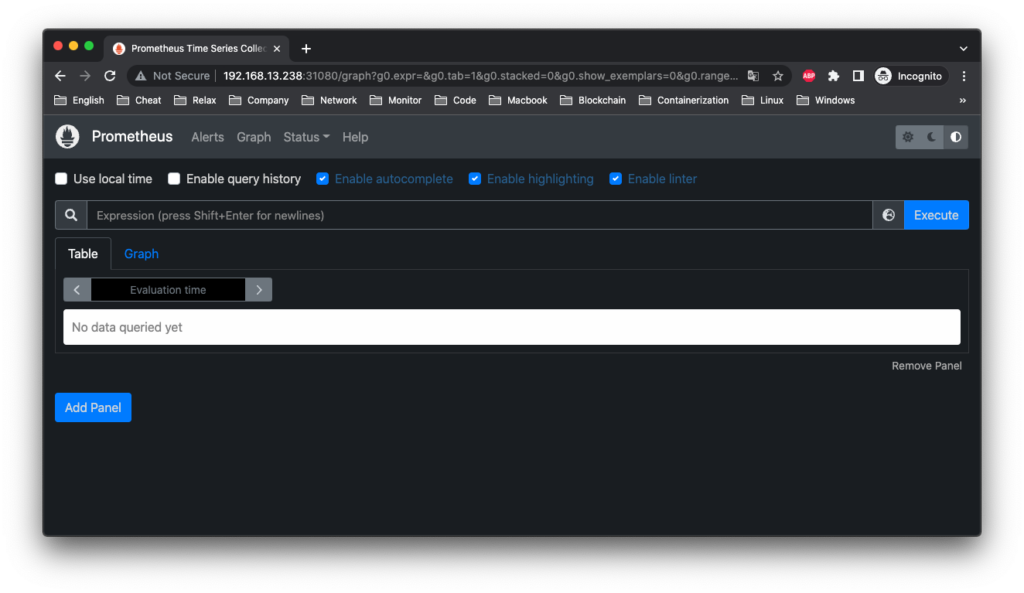Click the Incognito profile button

[909, 76]
